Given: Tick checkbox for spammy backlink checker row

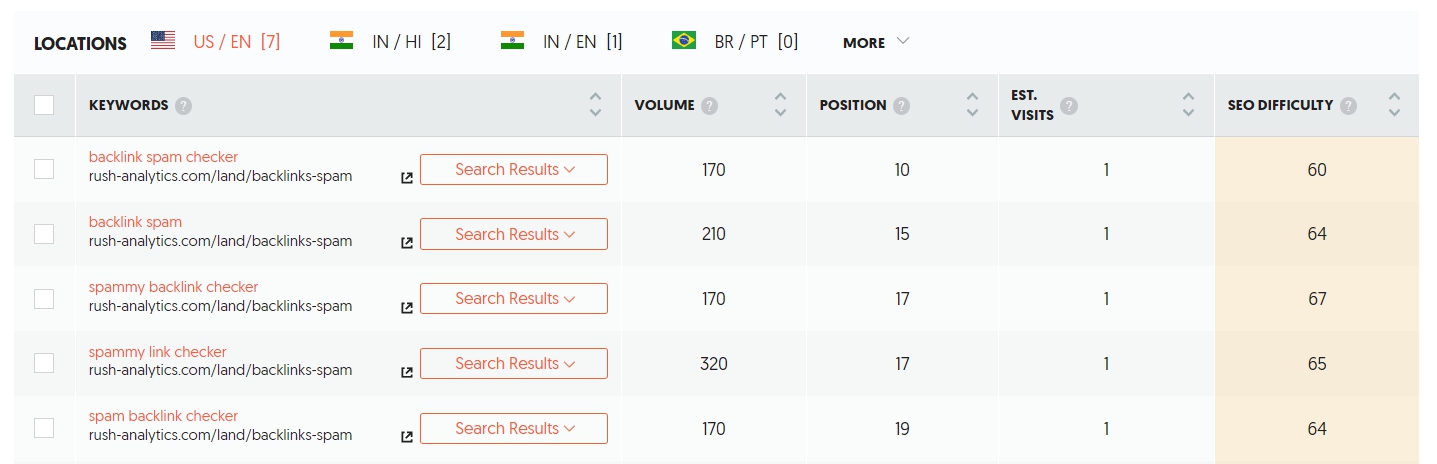Looking at the screenshot, I should (44, 298).
